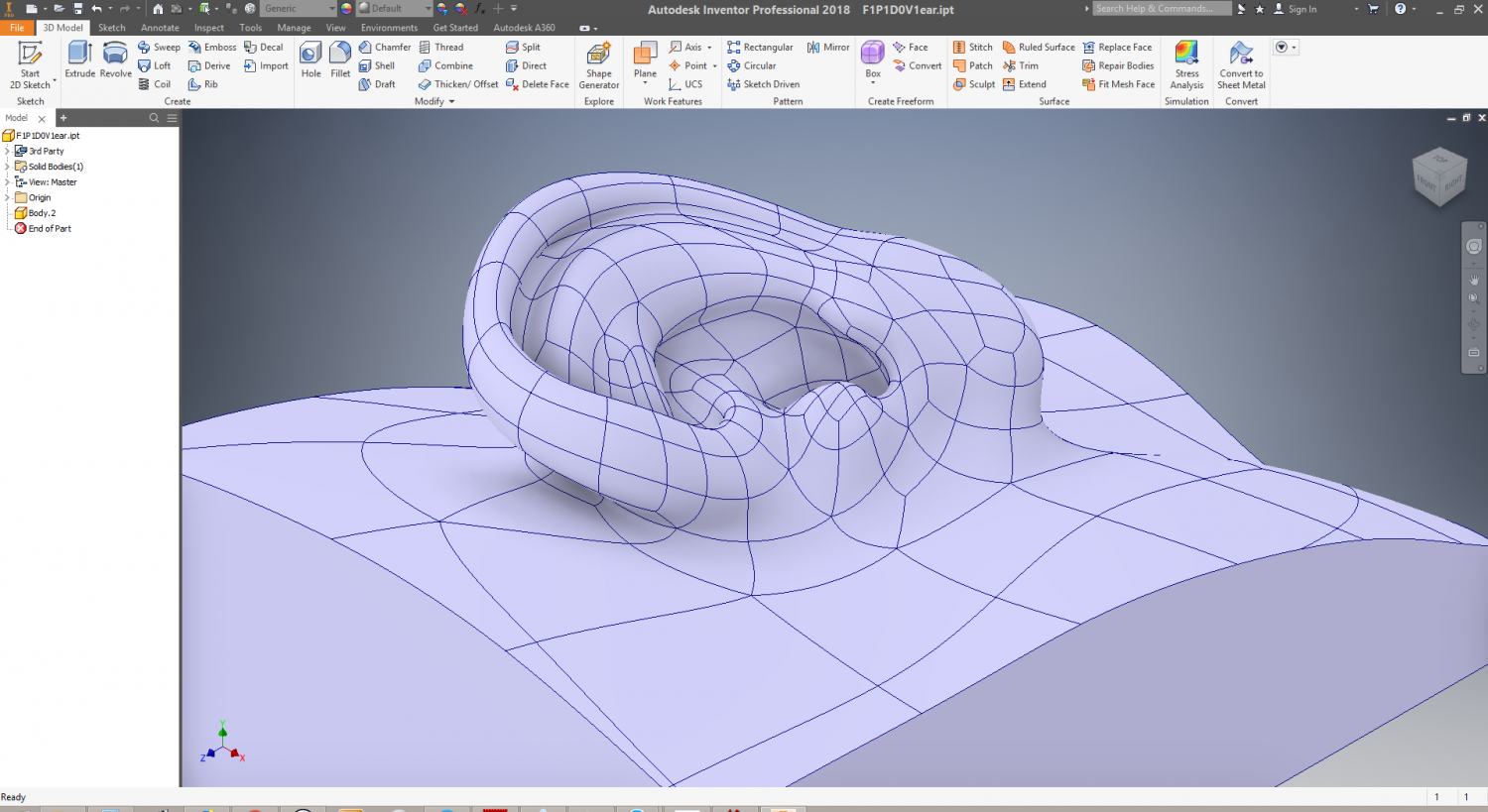
Task: Switch to the Inspect tab
Action: [209, 28]
